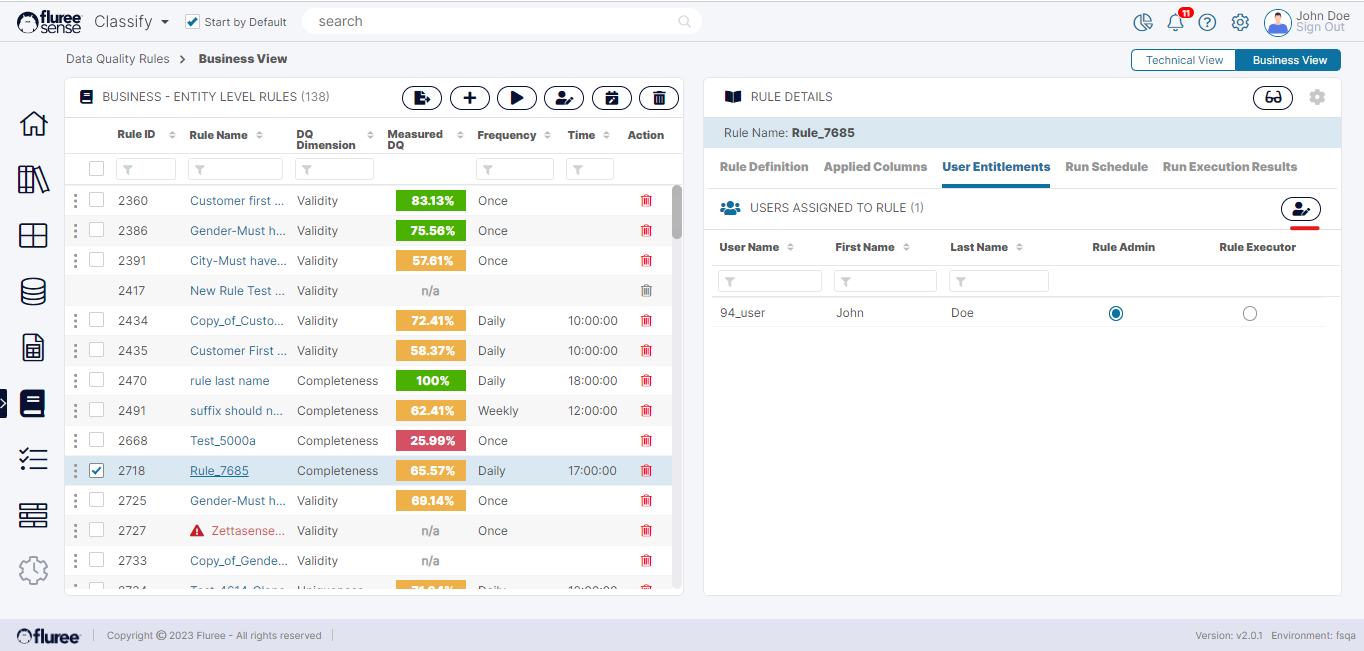This screenshot has height=651, width=1364.
Task: Click the glasses view icon in Rule Details
Action: point(1273,97)
